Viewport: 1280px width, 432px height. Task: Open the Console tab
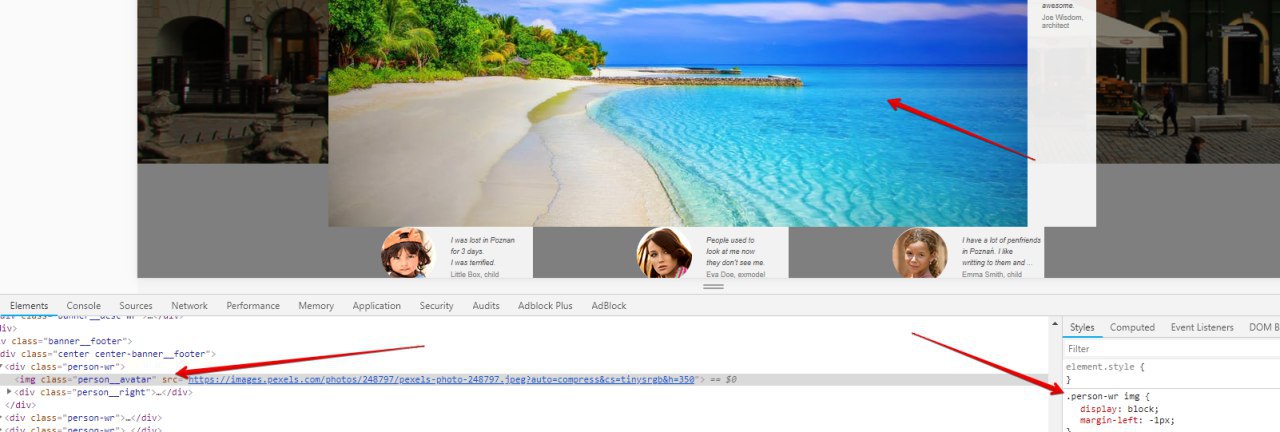84,306
